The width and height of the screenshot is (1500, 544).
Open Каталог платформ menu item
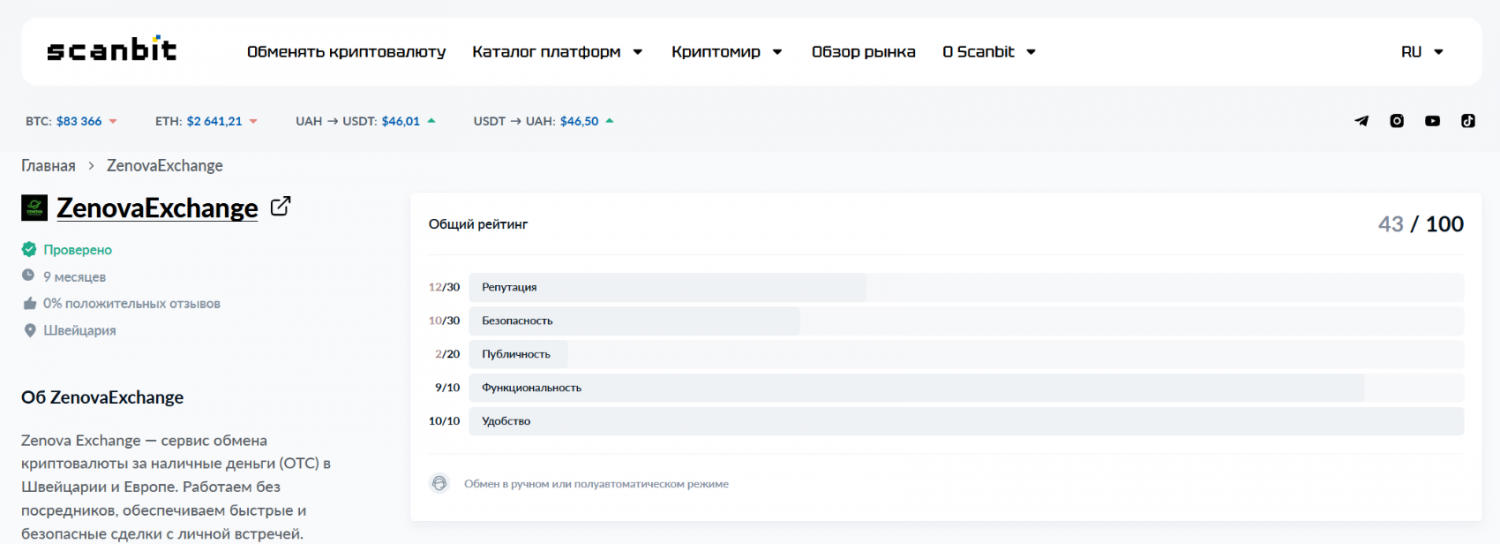coord(546,52)
